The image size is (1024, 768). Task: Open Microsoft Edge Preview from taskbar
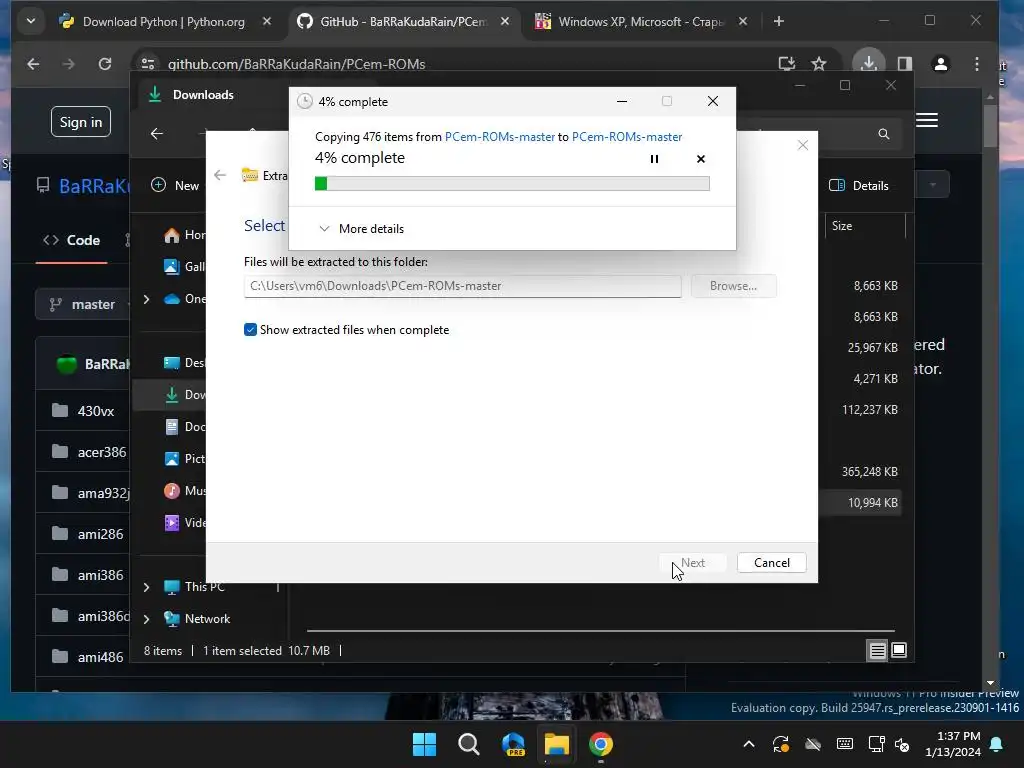point(513,744)
